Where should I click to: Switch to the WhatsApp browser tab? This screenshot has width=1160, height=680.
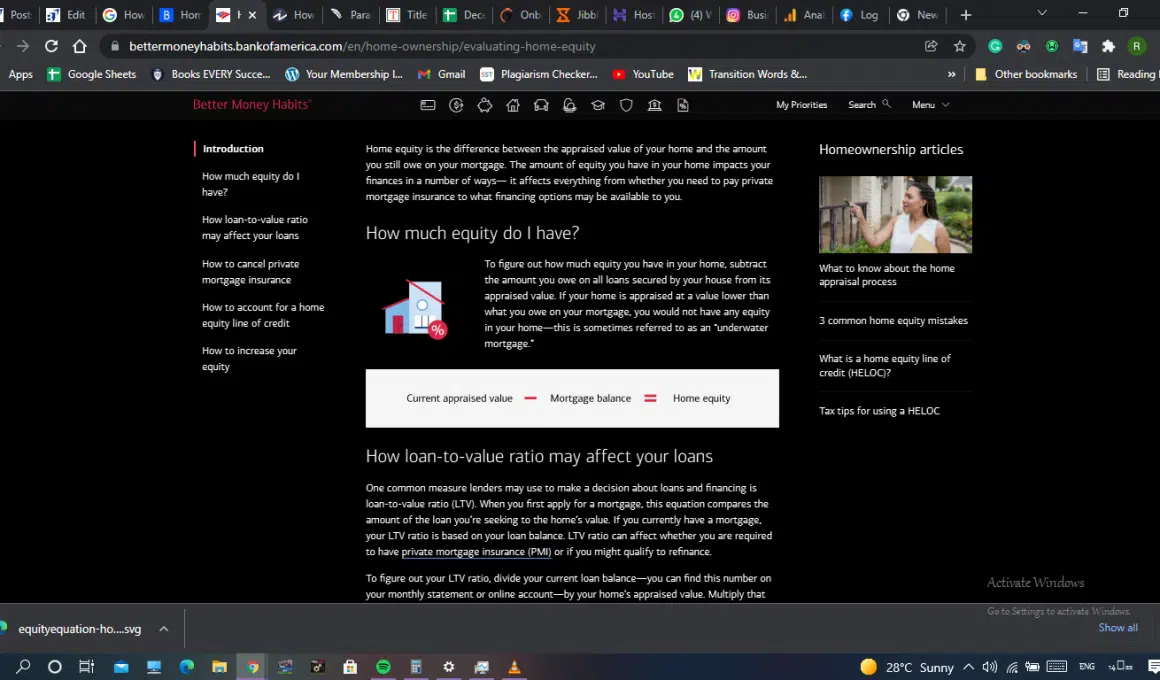691,15
